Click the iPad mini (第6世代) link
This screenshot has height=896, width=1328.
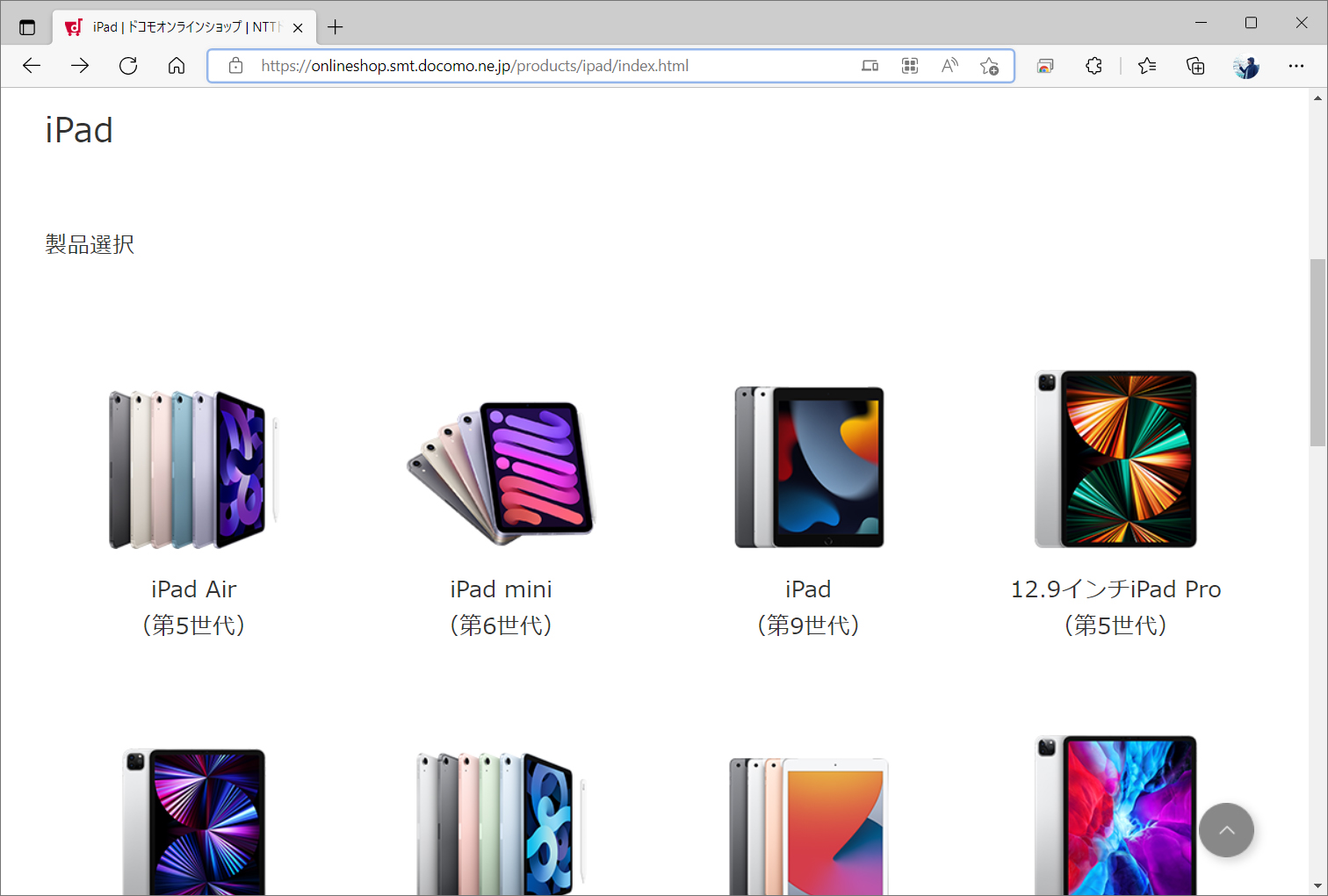coord(501,607)
